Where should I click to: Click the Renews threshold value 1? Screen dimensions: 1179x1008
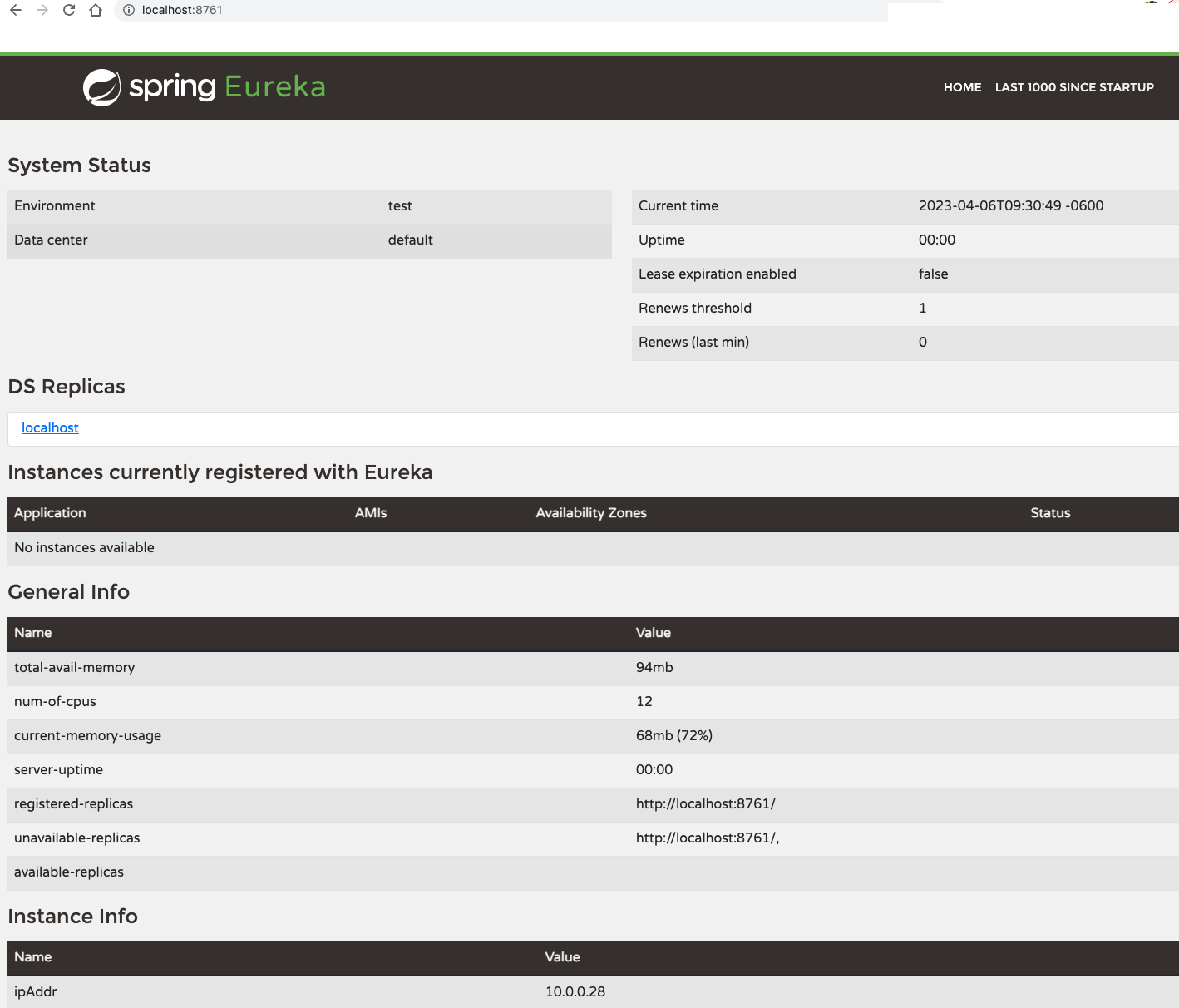coord(923,309)
